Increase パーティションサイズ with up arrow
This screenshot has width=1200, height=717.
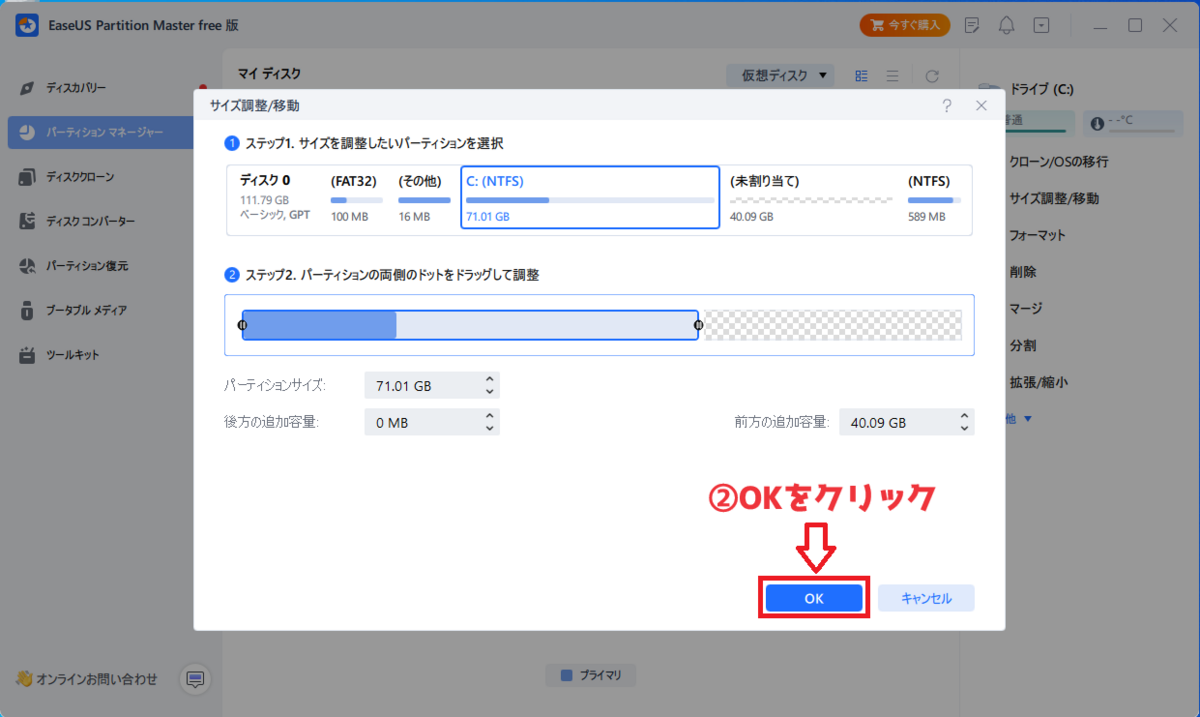pos(489,380)
